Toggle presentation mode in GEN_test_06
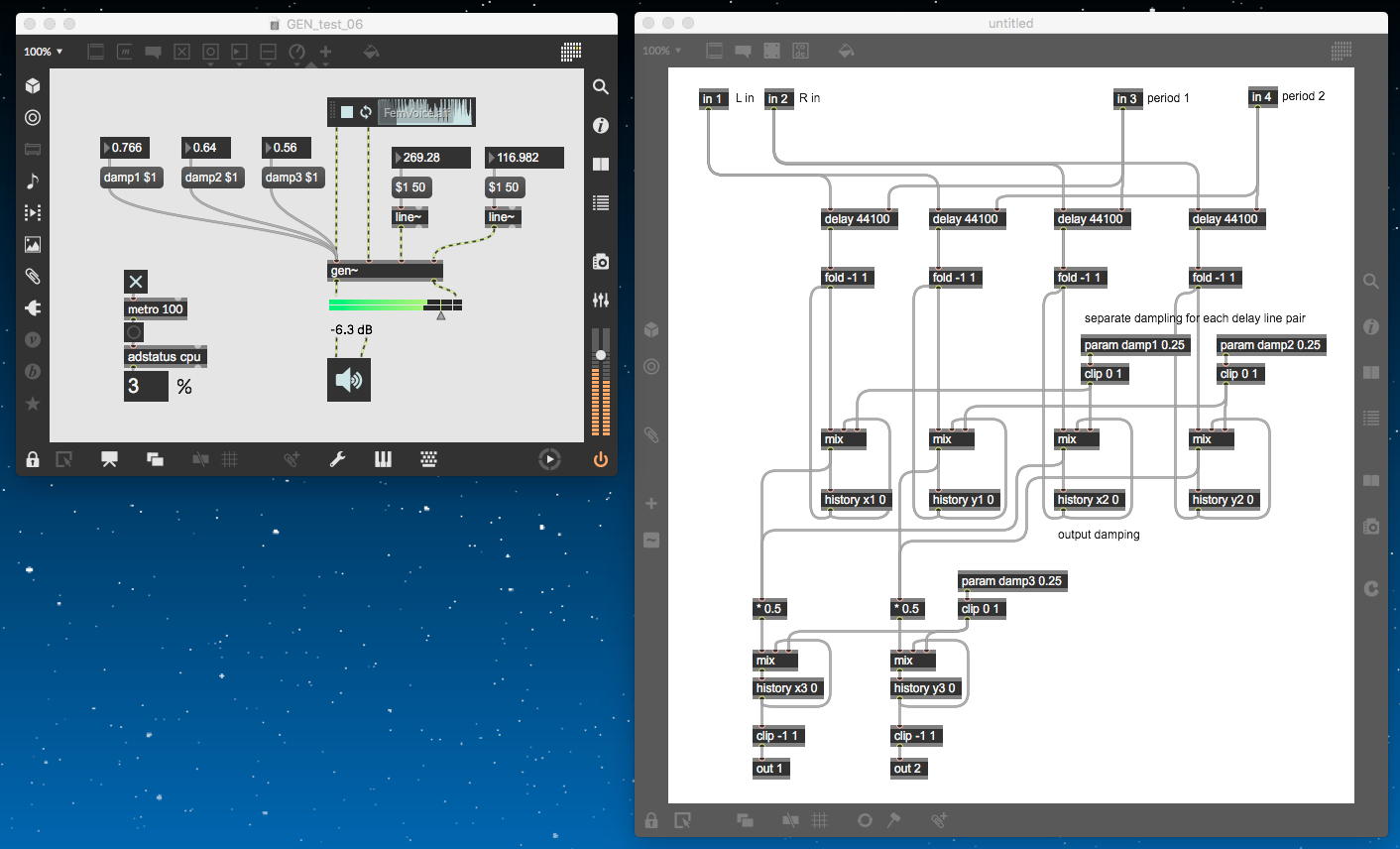Image resolution: width=1400 pixels, height=849 pixels. click(x=109, y=459)
